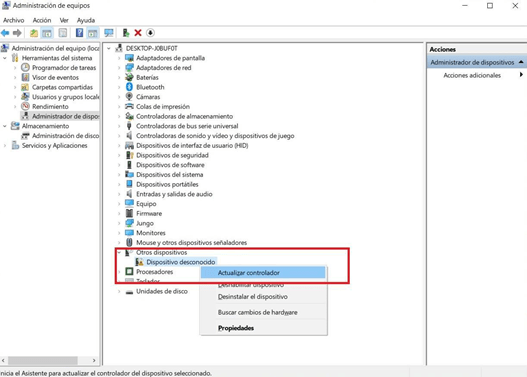The height and width of the screenshot is (377, 527).
Task: Click the Colas de impresión printer icon
Action: 129,106
